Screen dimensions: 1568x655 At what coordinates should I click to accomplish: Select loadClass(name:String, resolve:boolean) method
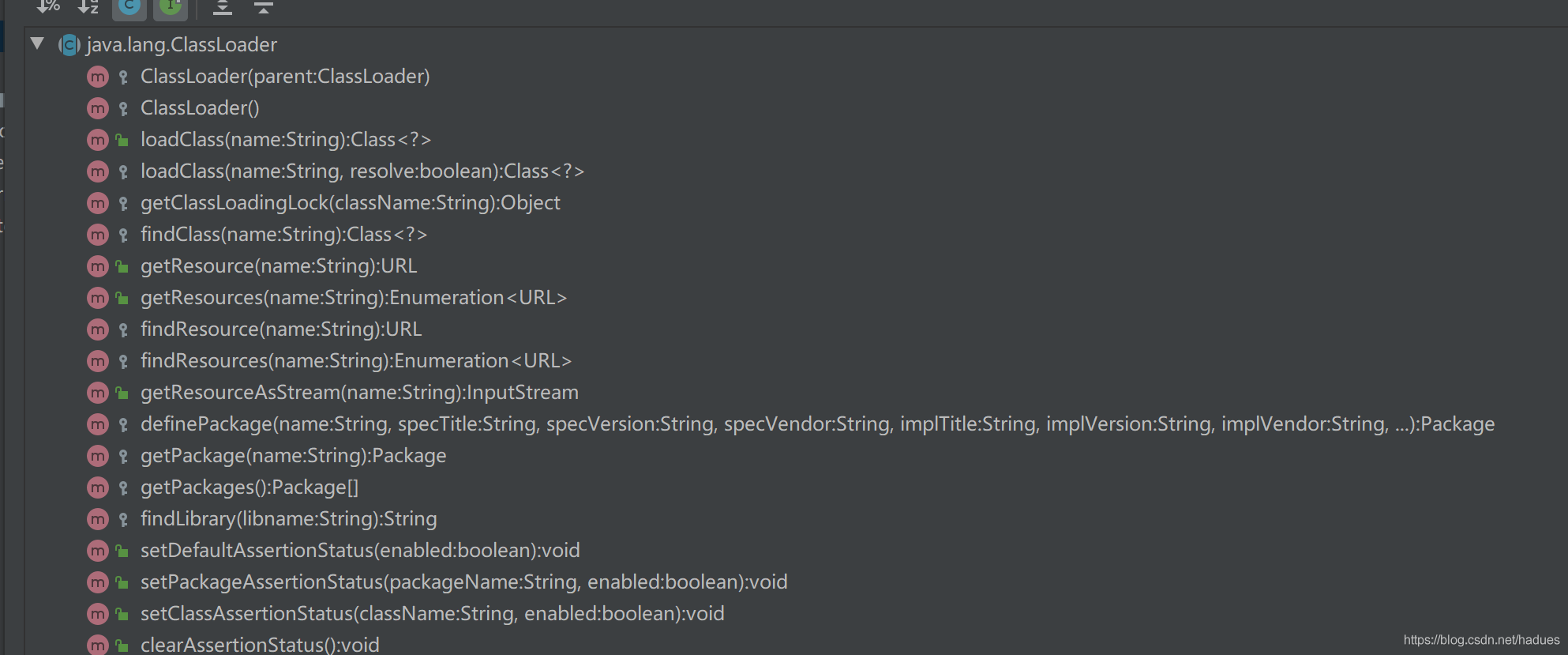[x=362, y=171]
